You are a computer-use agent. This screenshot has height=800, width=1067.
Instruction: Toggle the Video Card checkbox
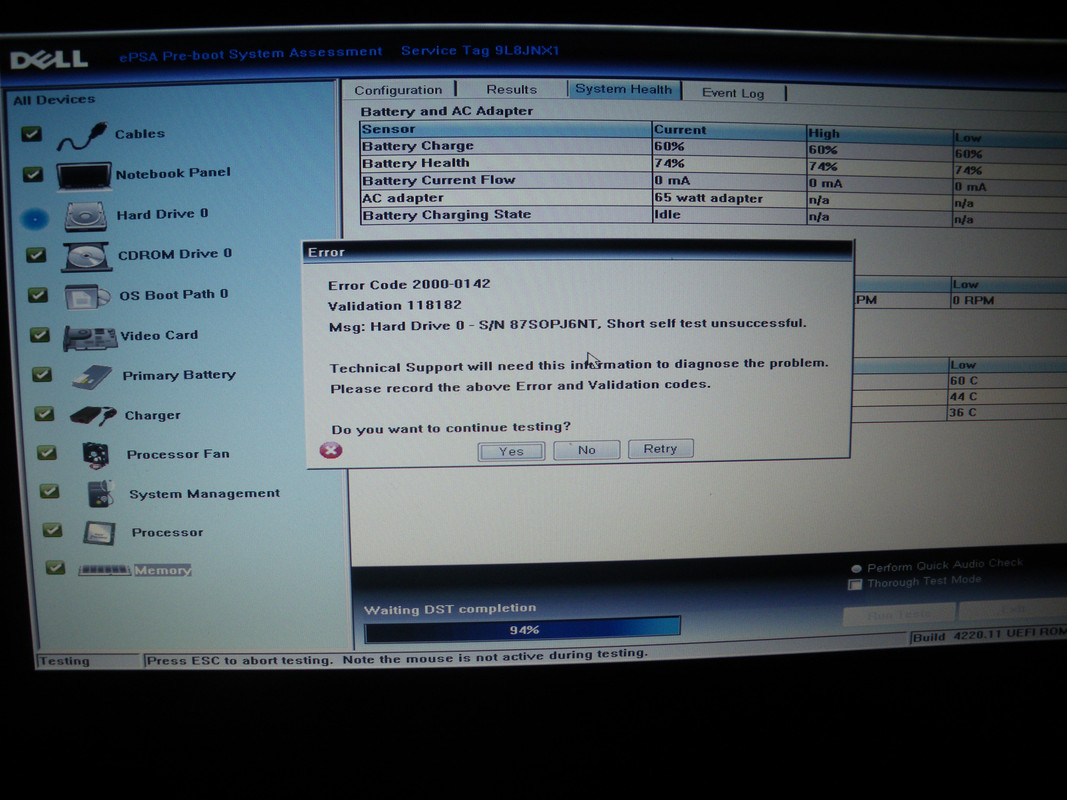pos(39,335)
